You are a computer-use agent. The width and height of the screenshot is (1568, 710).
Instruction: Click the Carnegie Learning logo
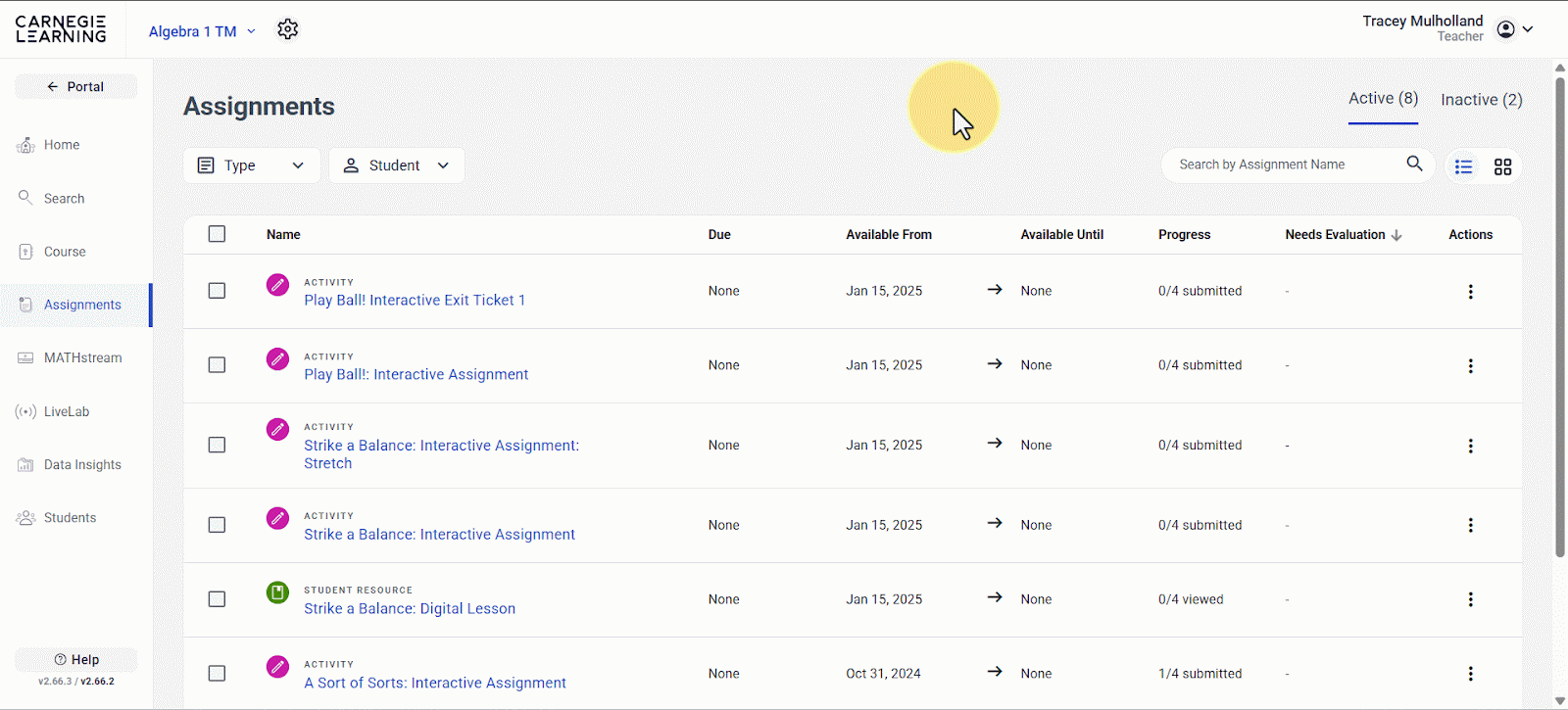(61, 29)
